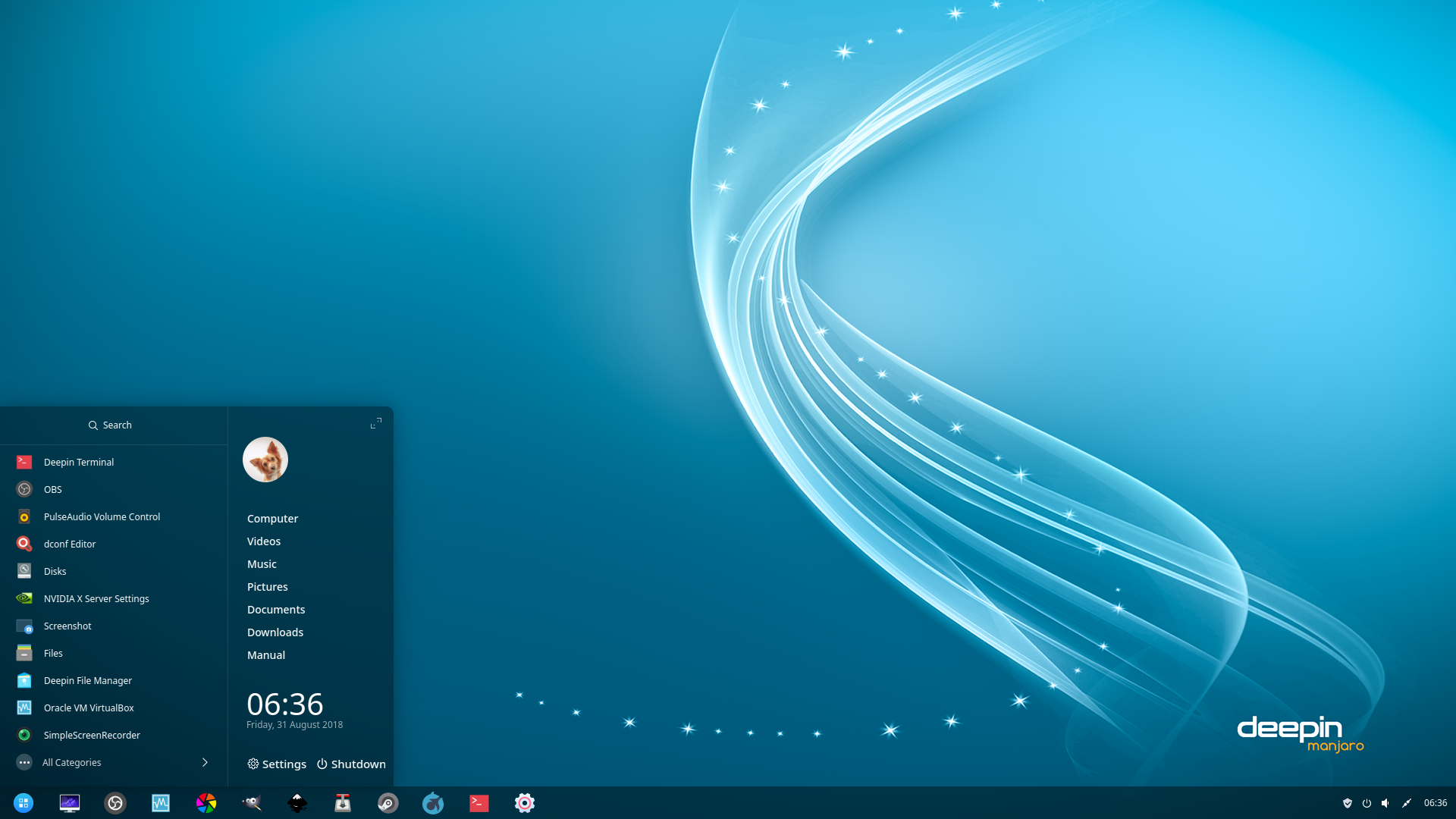
Task: Open the color wheel app in dock
Action: [x=206, y=802]
